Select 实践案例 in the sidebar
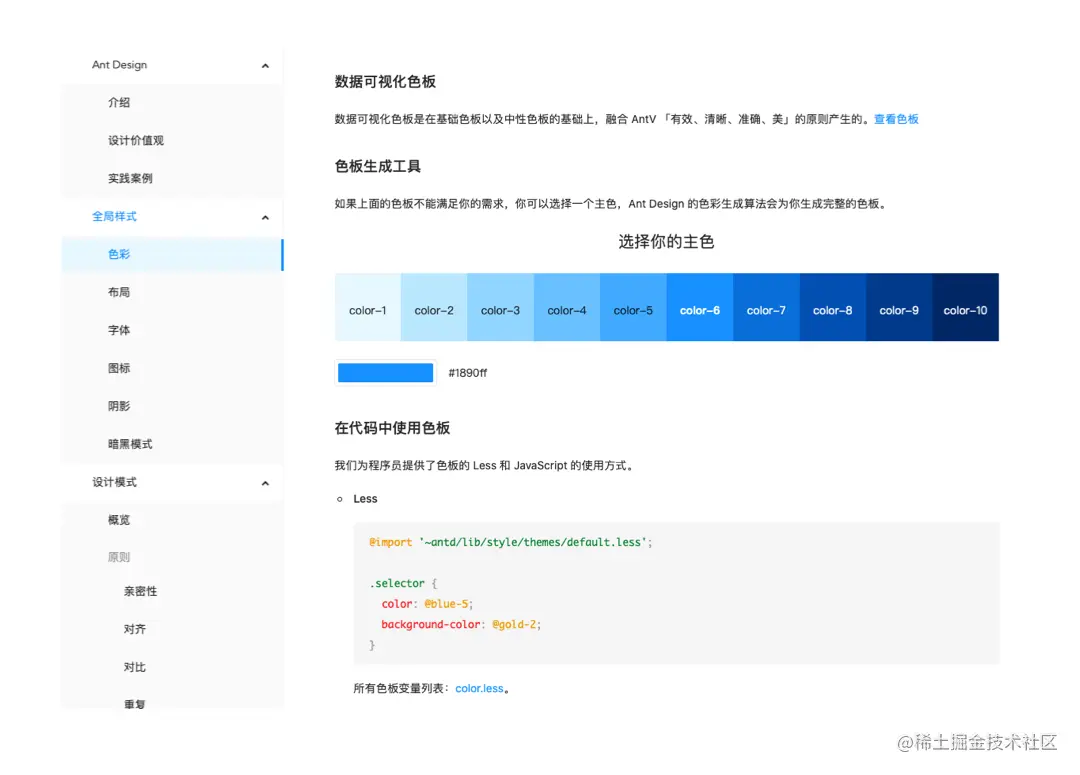 [x=132, y=178]
